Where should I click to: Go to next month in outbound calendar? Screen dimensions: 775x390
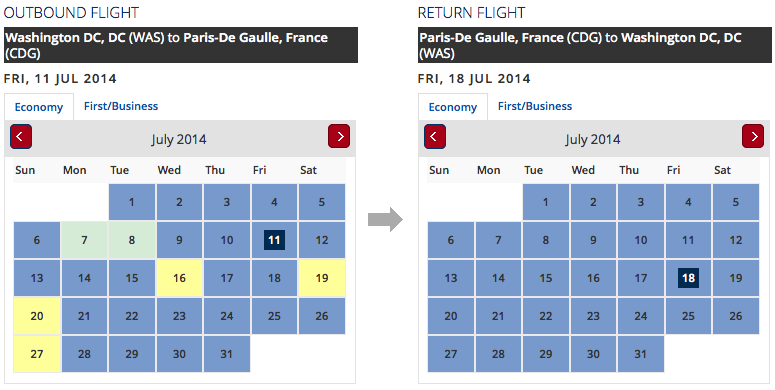click(x=339, y=136)
